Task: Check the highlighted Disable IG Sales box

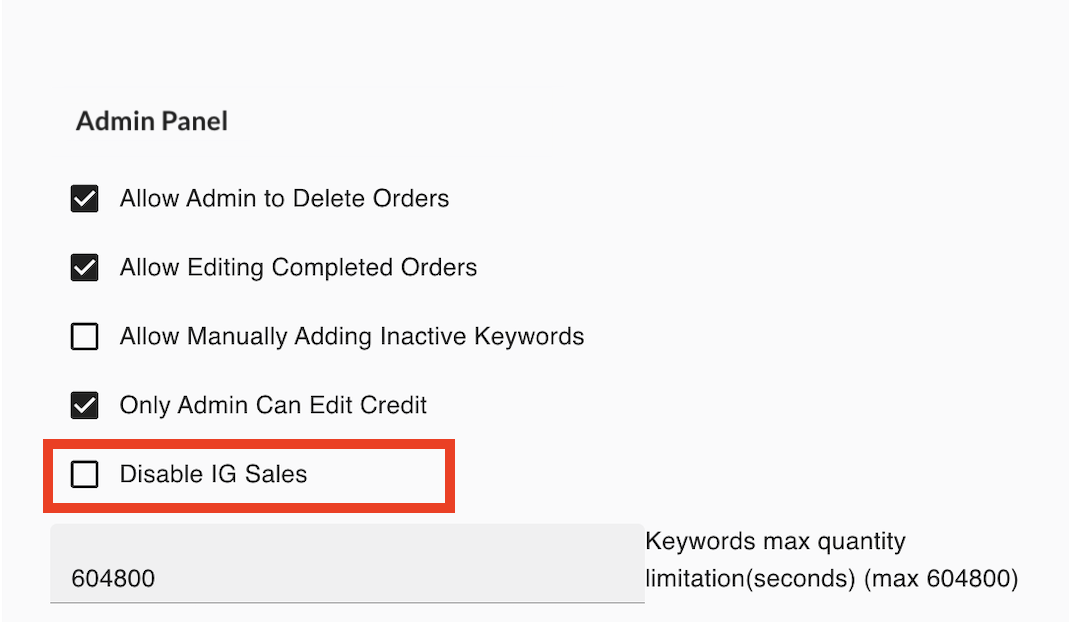Action: click(x=84, y=474)
